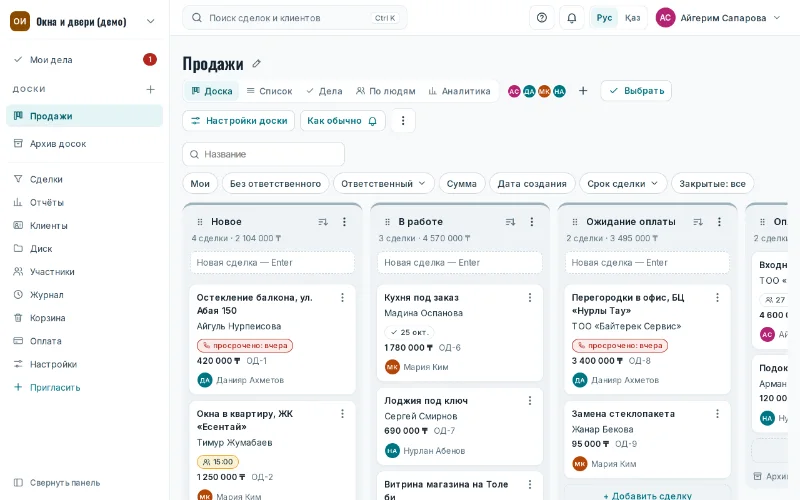Open Сделки in sidebar
The width and height of the screenshot is (800, 500).
(x=84, y=179)
